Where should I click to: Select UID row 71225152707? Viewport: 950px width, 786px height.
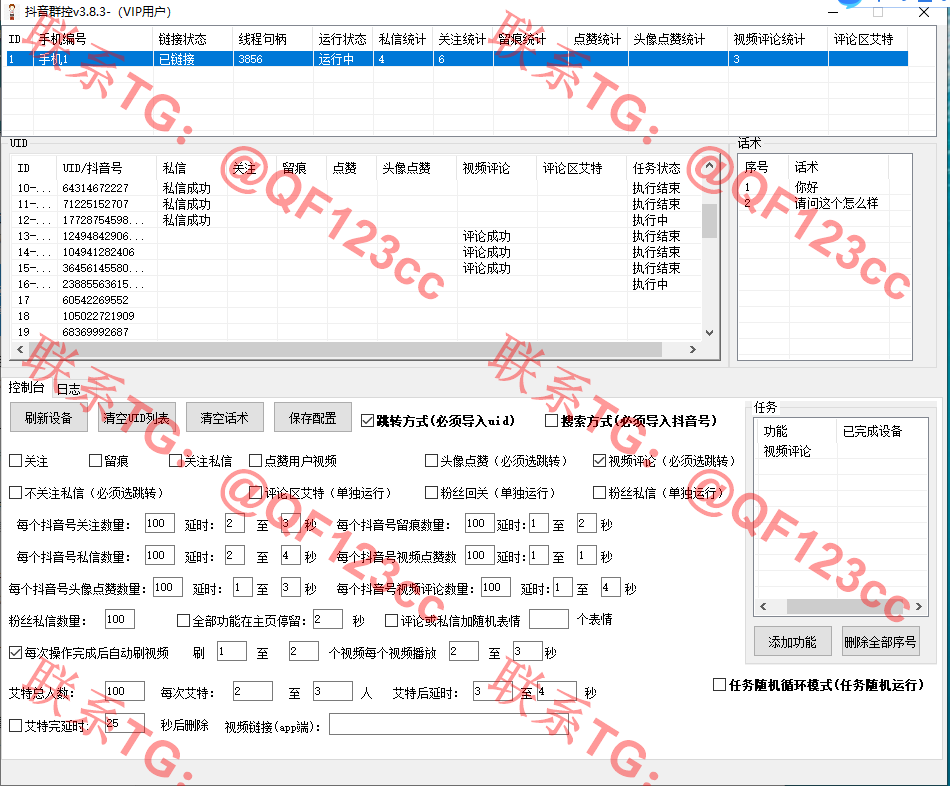(357, 204)
